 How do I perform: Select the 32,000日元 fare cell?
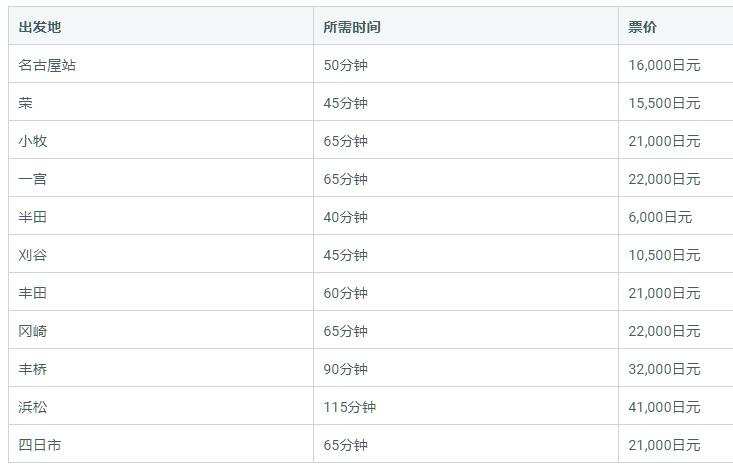pos(664,369)
